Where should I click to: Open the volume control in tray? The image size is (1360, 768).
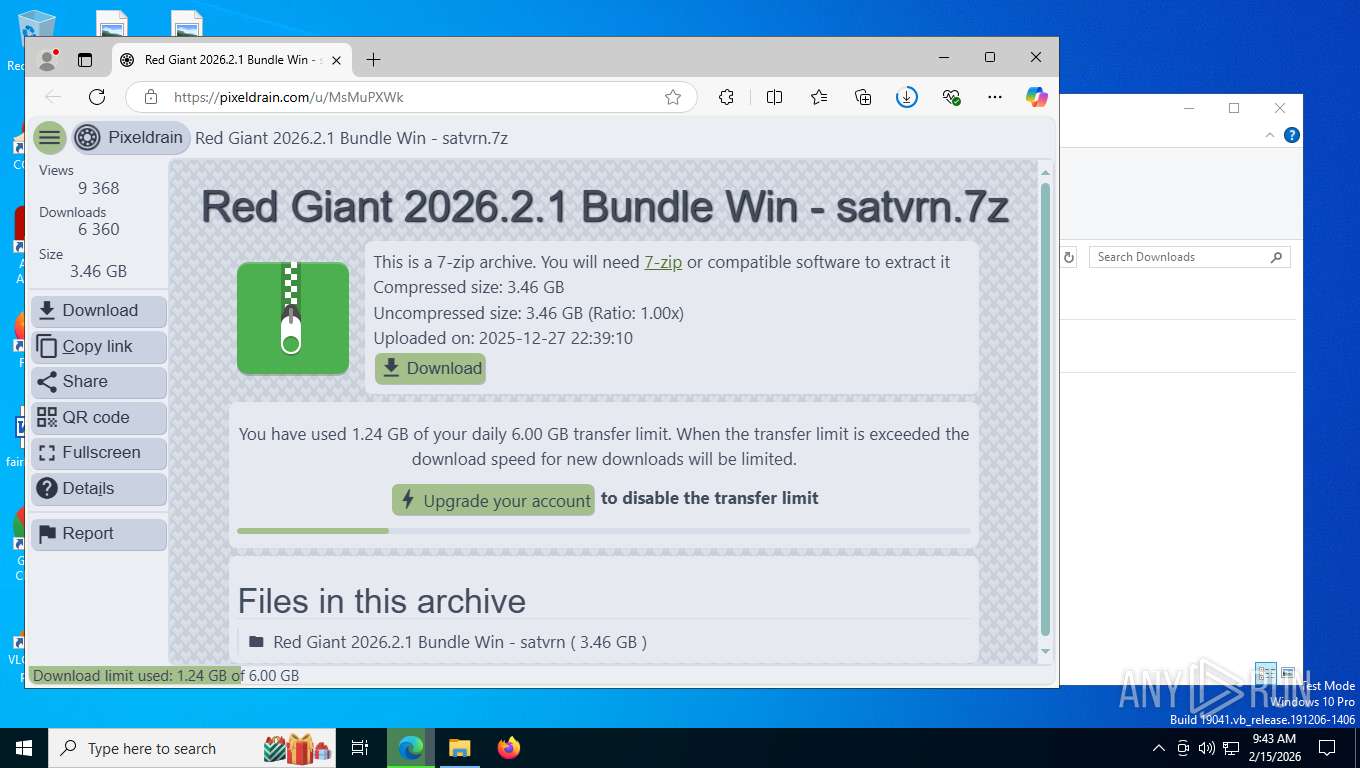click(x=1207, y=748)
